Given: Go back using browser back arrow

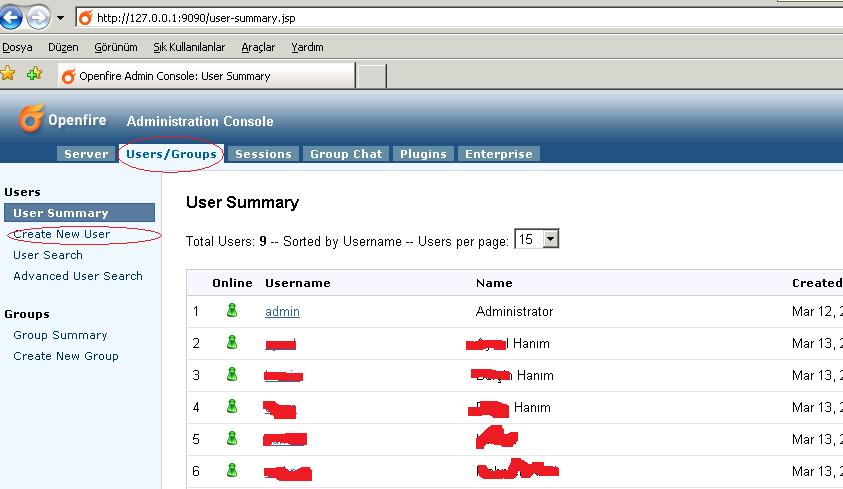Looking at the screenshot, I should pos(11,17).
